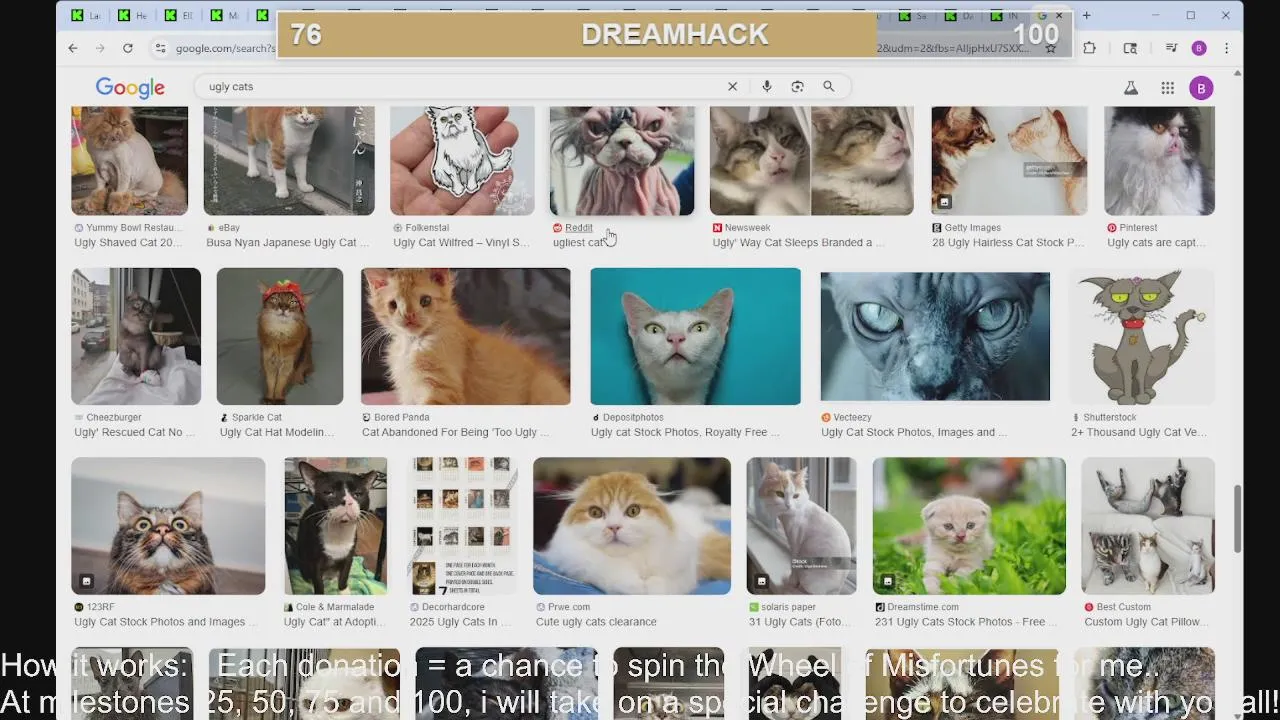
Task: Open the media controls icon in toolbar
Action: (1171, 48)
